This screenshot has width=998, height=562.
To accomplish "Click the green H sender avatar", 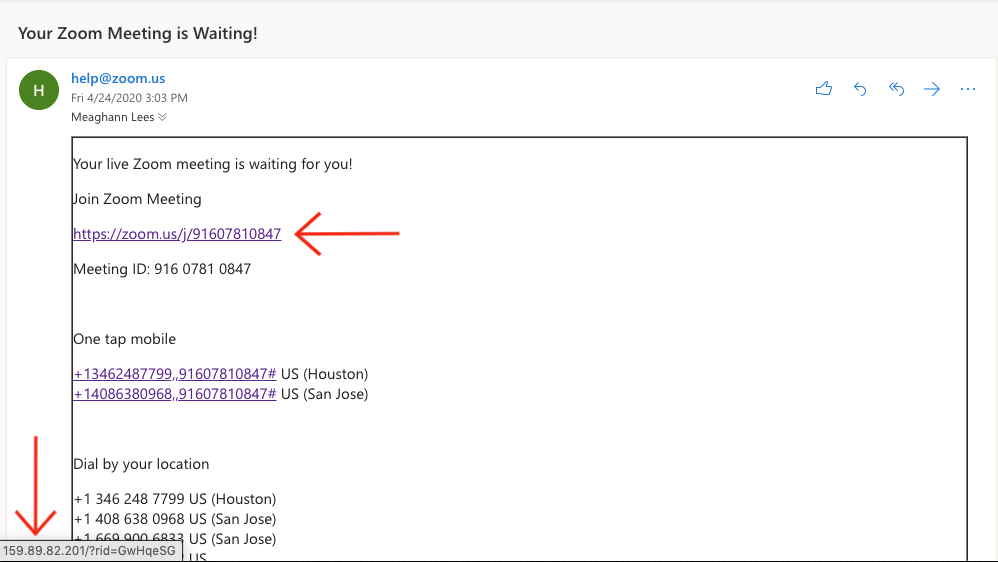I will [x=39, y=90].
